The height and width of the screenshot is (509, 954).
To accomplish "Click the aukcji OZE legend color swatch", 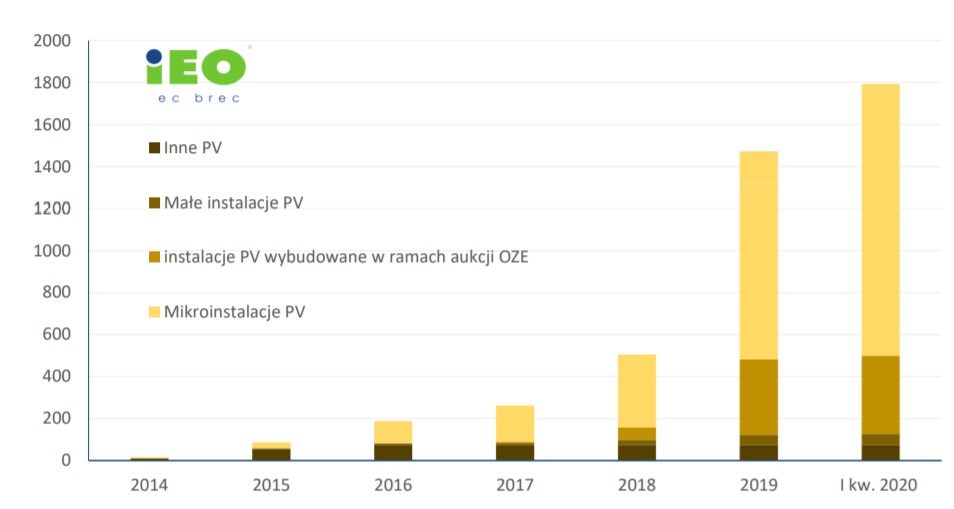I will click(154, 257).
